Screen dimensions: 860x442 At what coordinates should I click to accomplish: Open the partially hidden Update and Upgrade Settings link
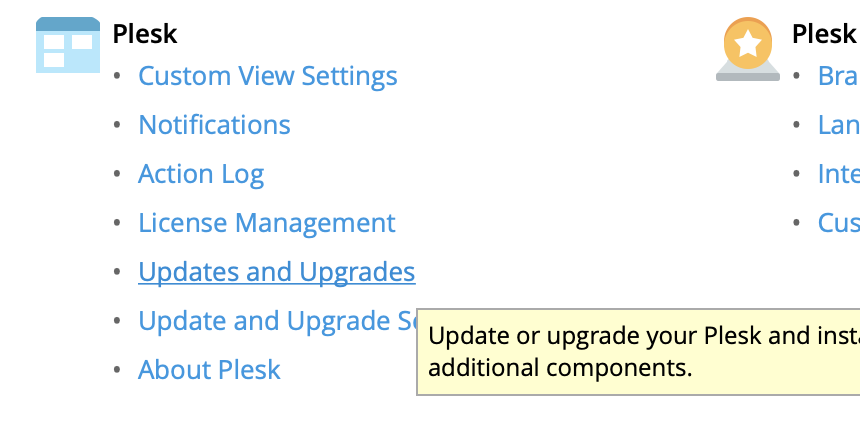pos(278,321)
